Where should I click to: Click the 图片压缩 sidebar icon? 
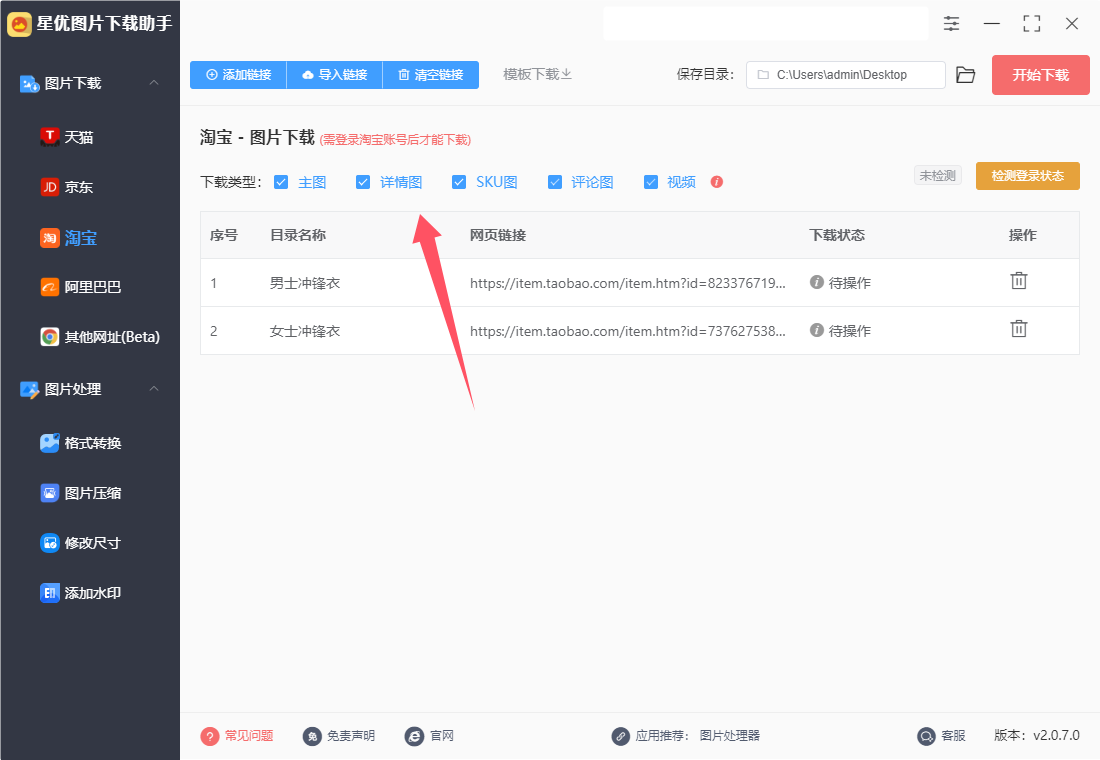point(49,493)
